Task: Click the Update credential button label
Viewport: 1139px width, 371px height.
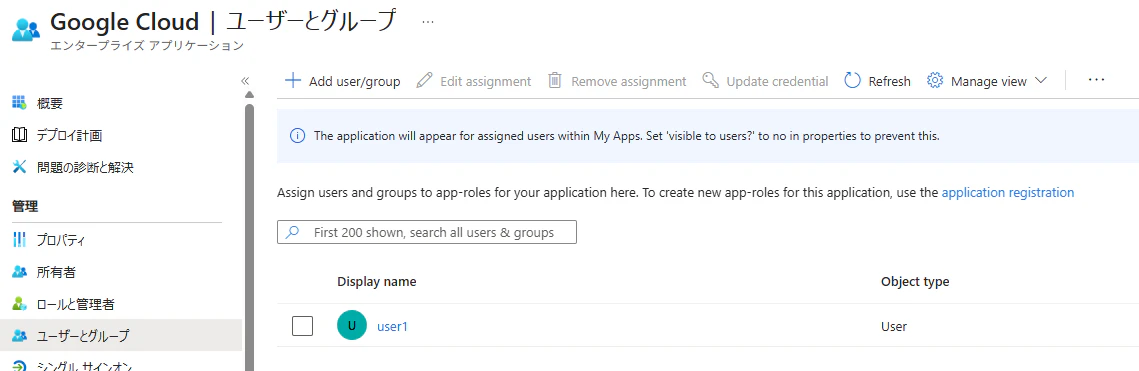Action: pyautogui.click(x=777, y=81)
